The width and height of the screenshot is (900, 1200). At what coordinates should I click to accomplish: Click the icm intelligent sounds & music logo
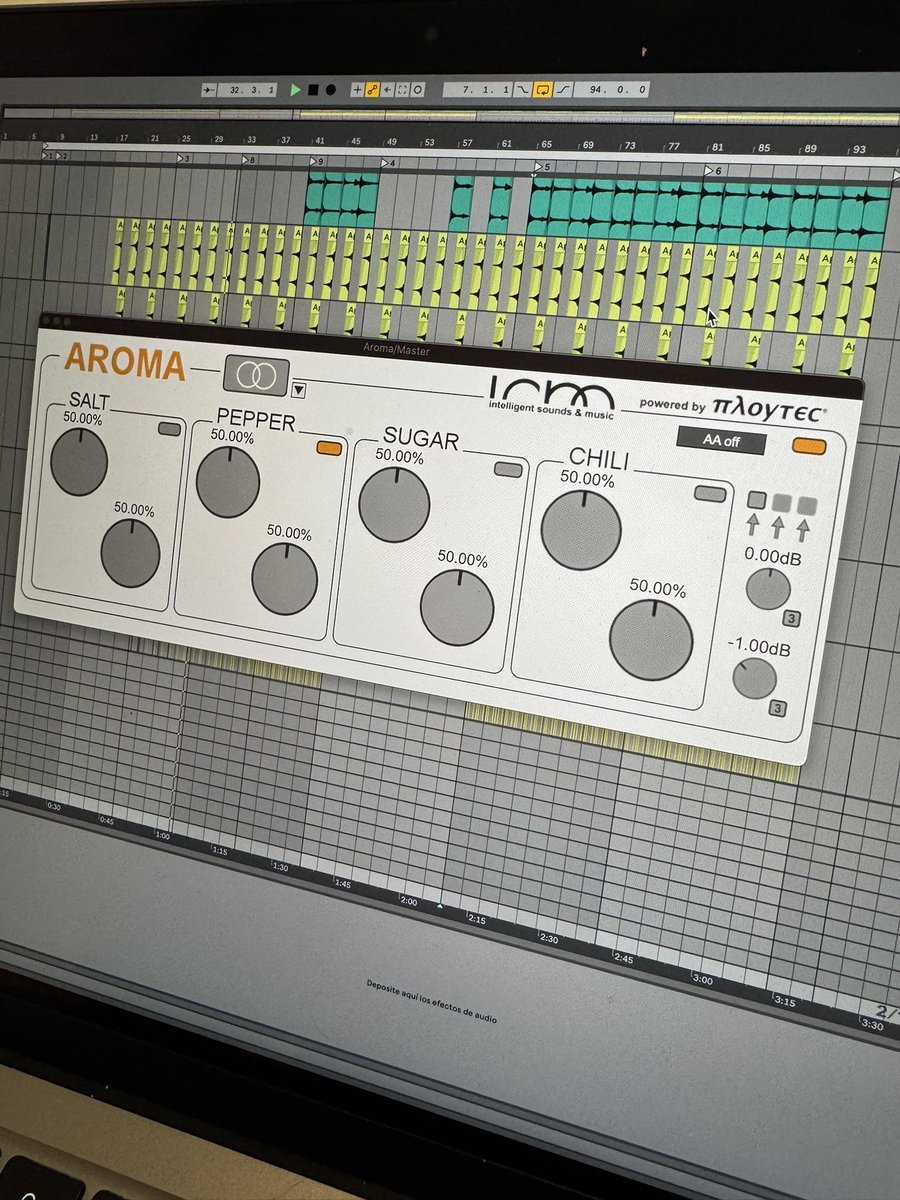coord(553,397)
